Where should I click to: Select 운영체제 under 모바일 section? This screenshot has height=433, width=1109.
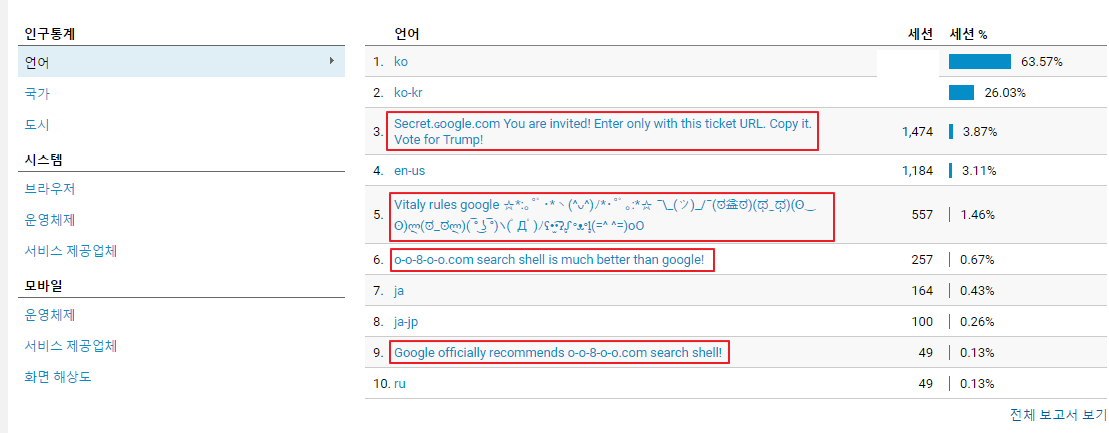pyautogui.click(x=50, y=315)
